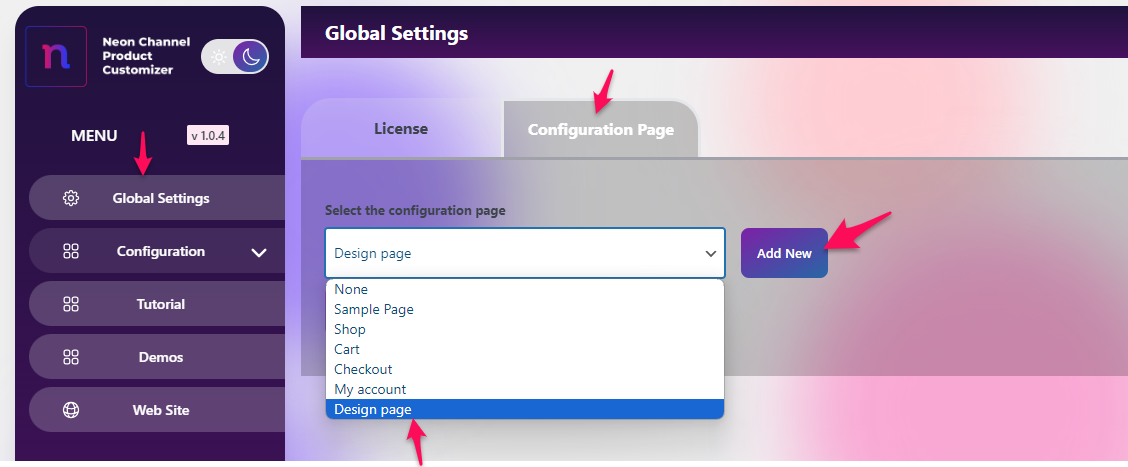Viewport: 1128px width, 467px height.
Task: Open the Configuration Page tab
Action: tap(600, 130)
